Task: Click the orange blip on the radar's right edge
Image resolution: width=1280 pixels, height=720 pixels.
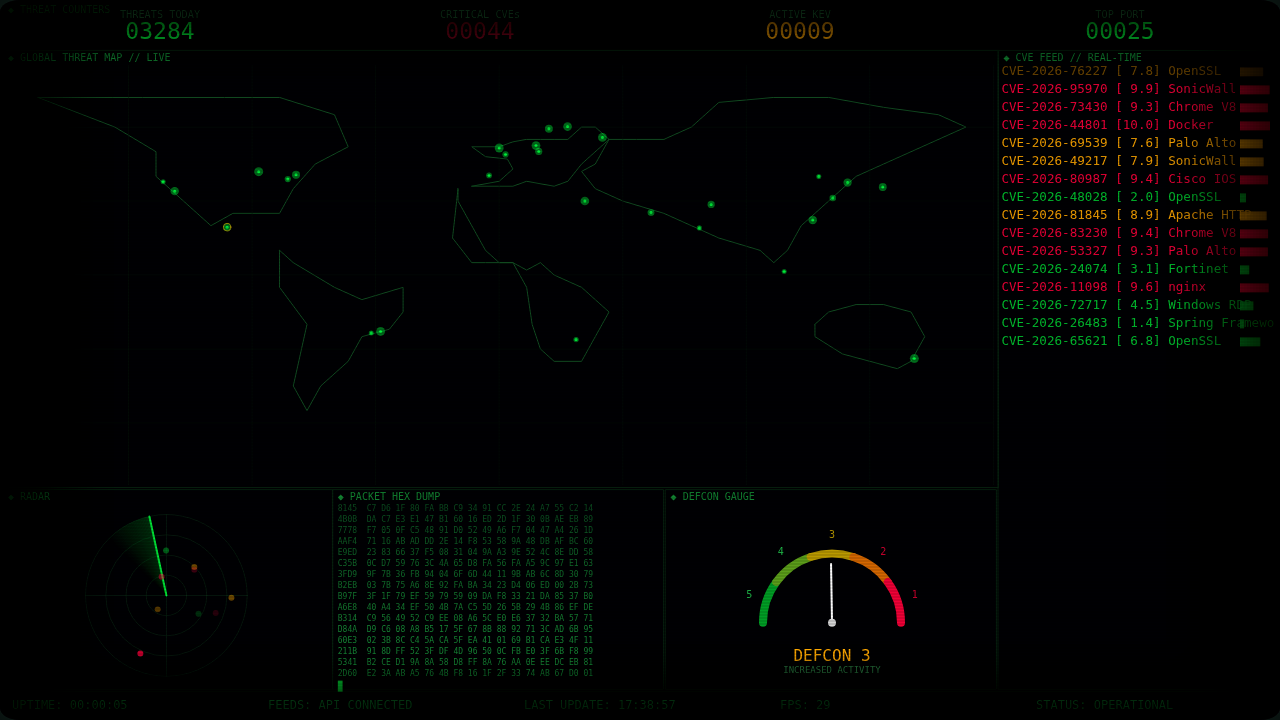Action: click(231, 598)
